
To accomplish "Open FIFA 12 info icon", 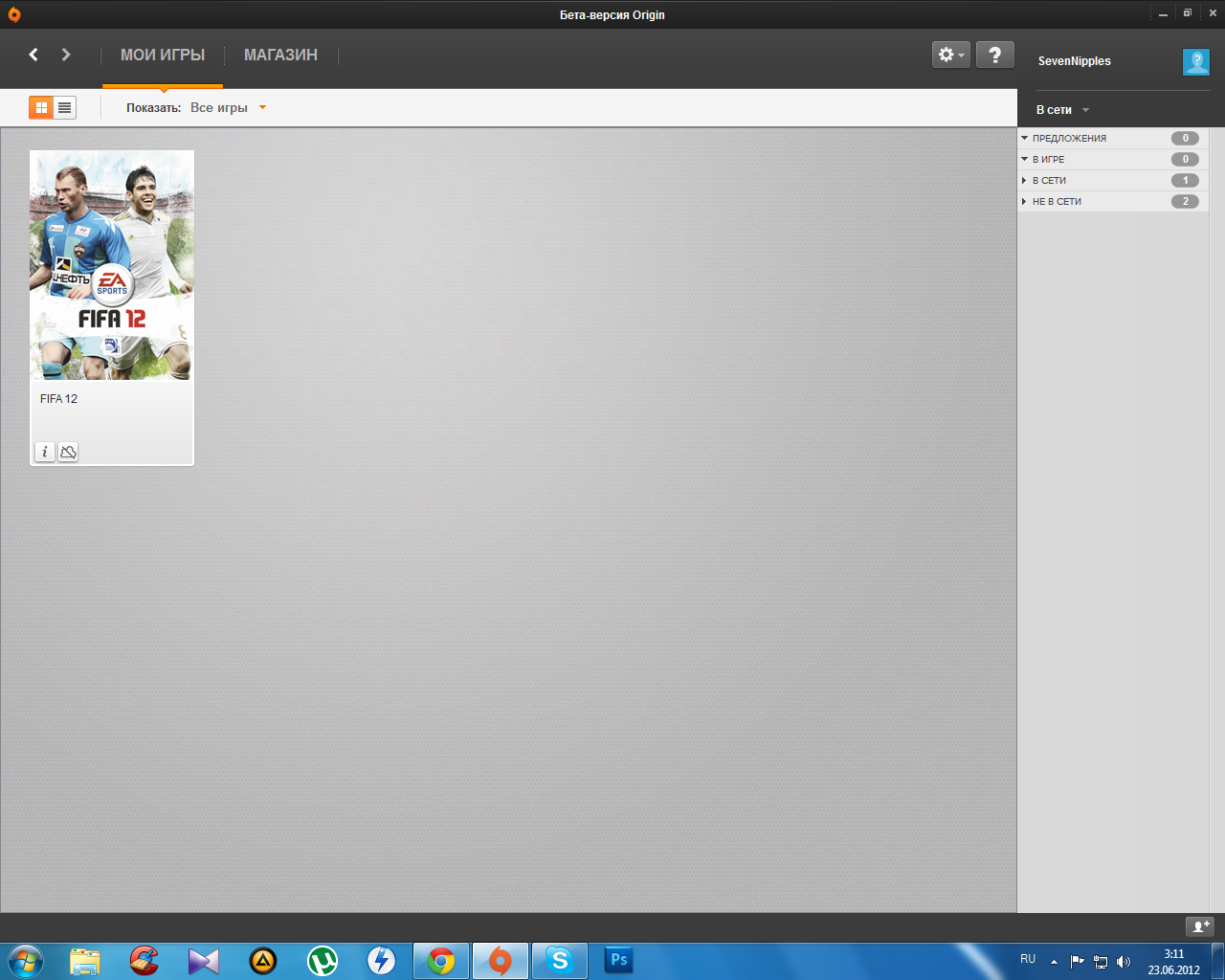I will 45,452.
